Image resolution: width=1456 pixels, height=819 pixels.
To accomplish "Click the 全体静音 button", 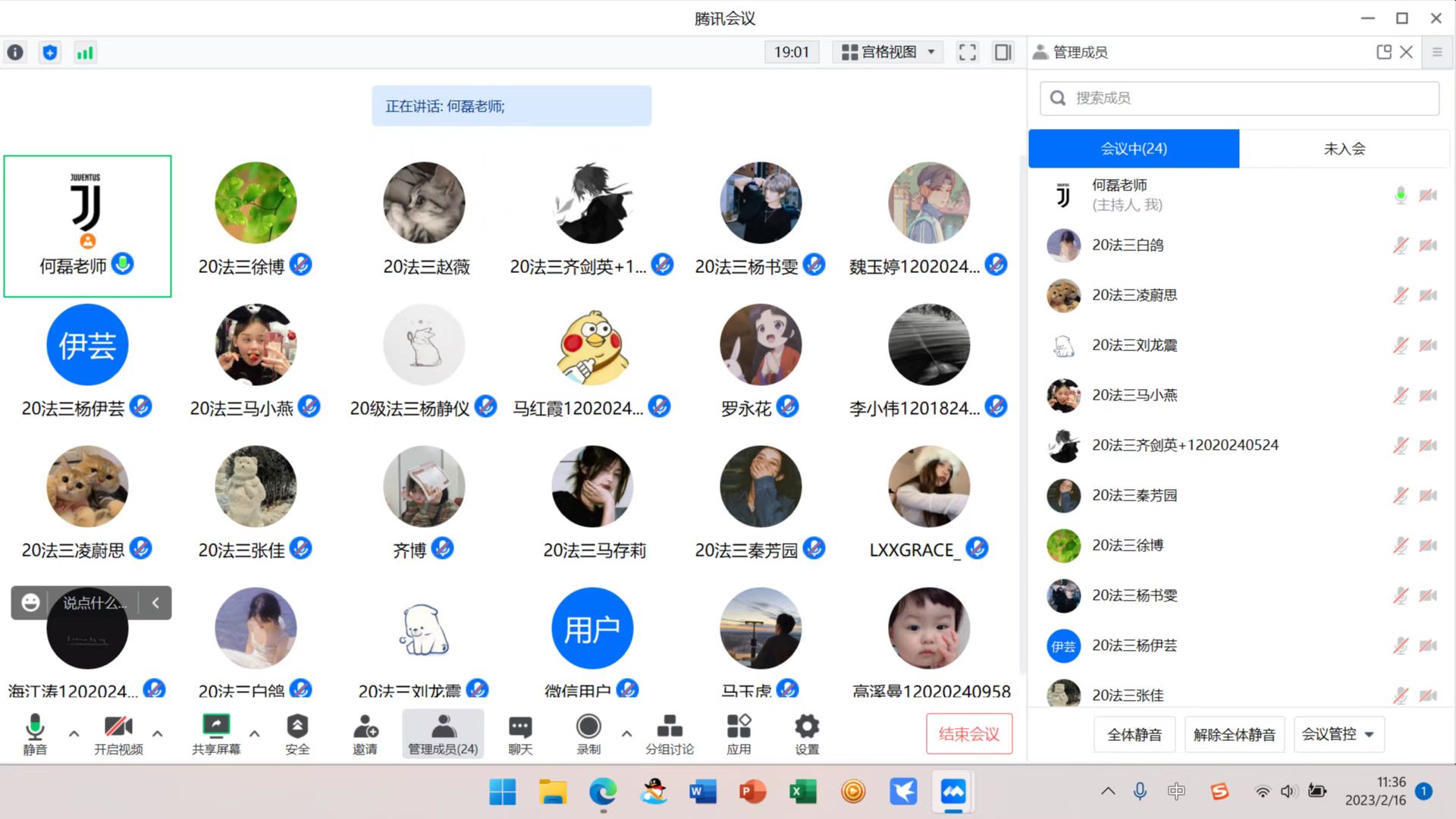I will pyautogui.click(x=1134, y=734).
